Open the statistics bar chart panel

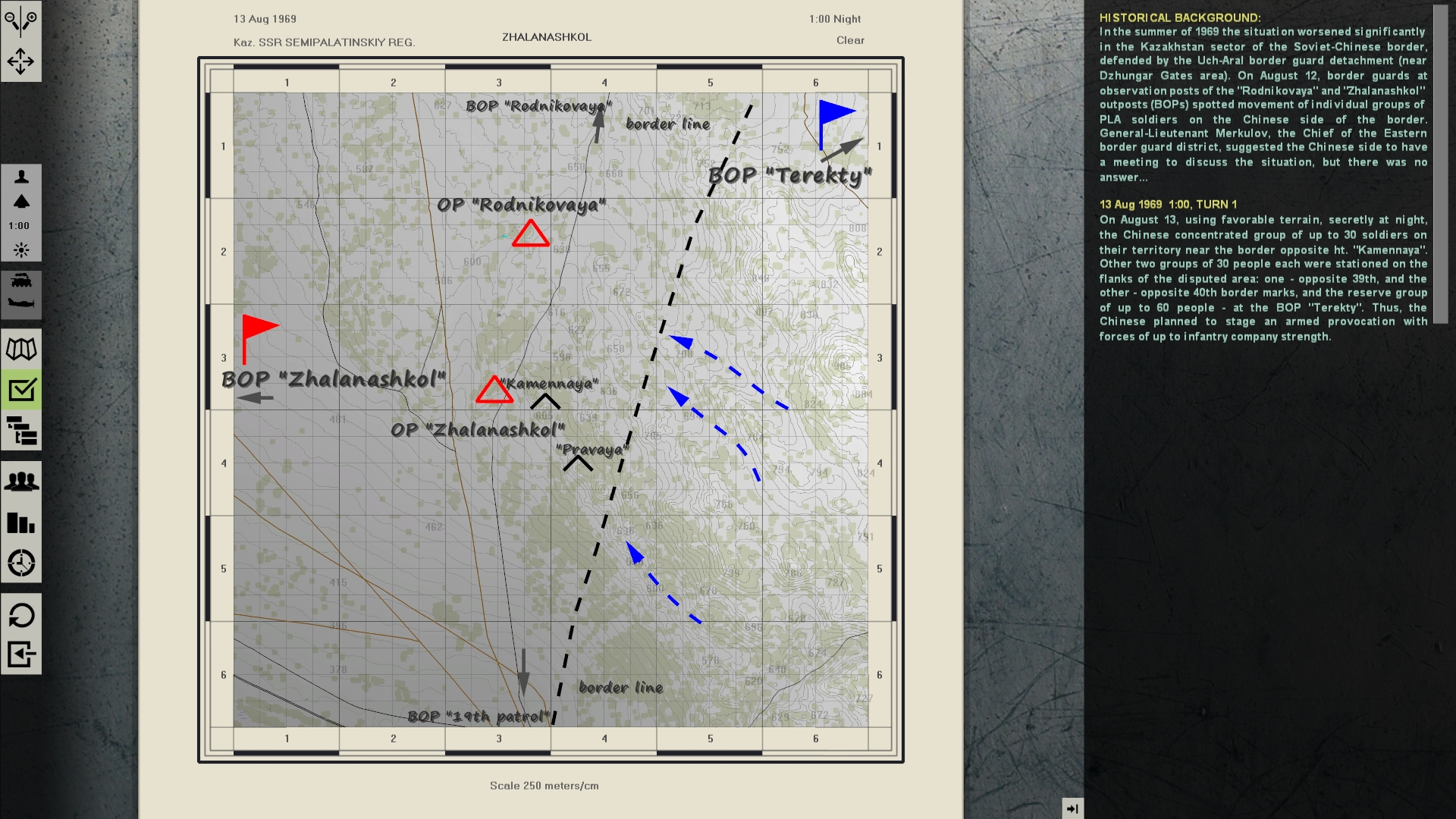(20, 523)
